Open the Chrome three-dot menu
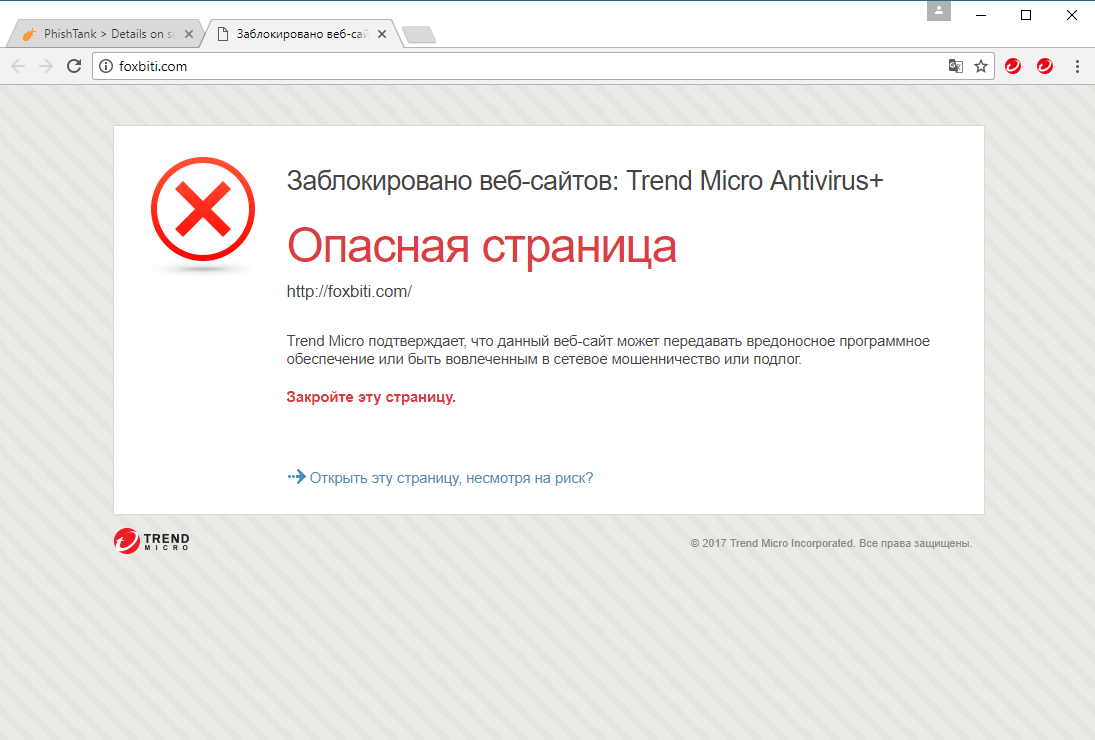 tap(1076, 65)
